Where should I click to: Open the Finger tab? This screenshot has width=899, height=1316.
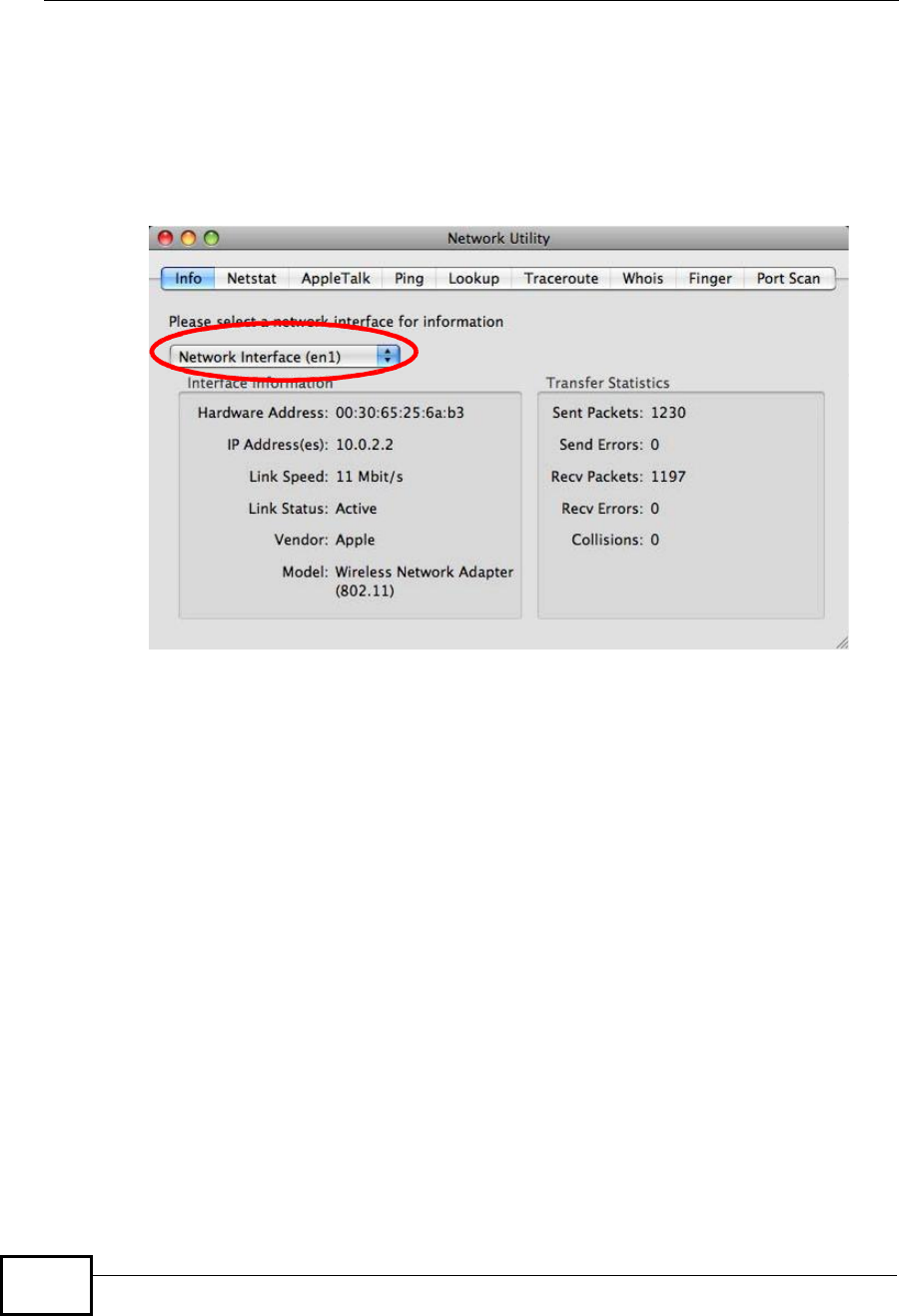tap(710, 279)
